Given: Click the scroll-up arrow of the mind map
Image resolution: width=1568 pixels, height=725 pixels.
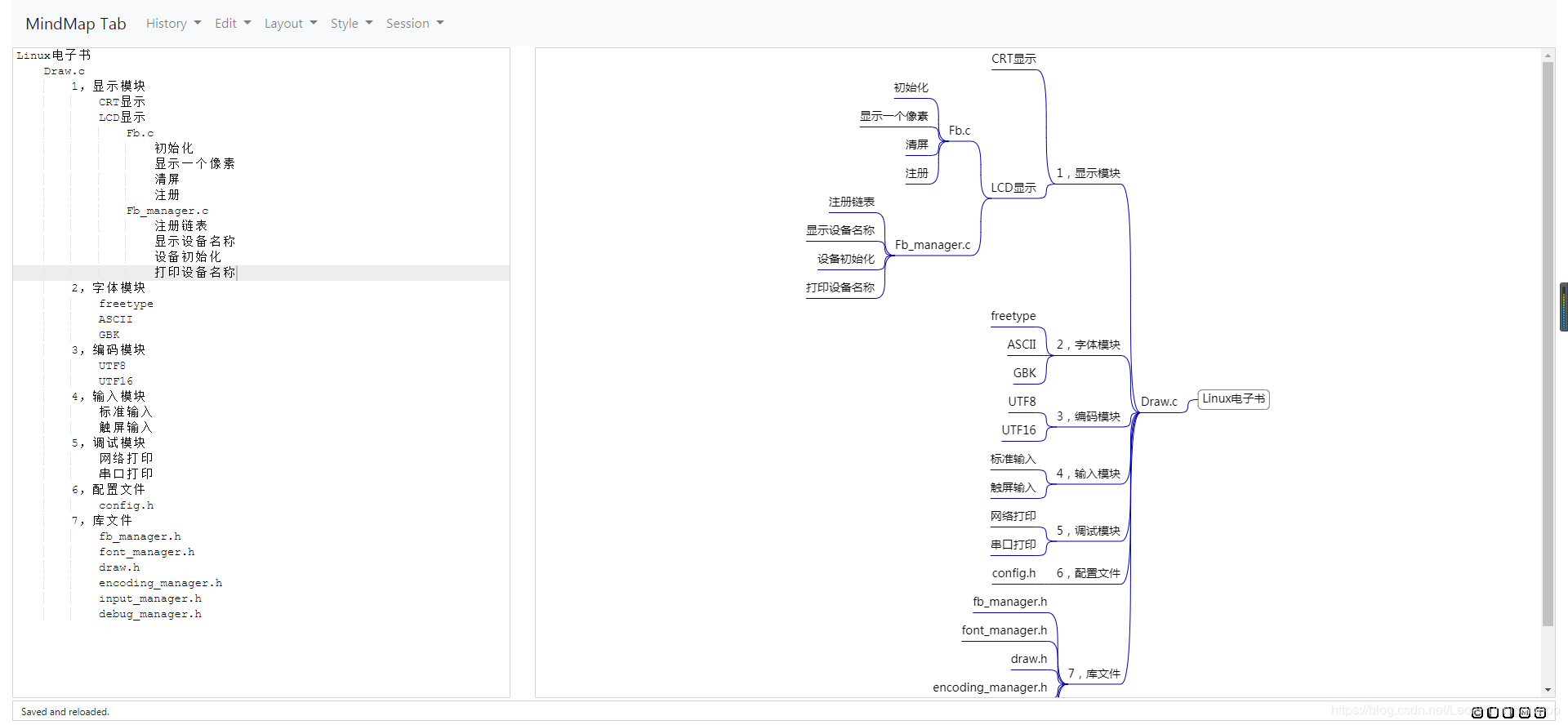Looking at the screenshot, I should (x=1548, y=56).
